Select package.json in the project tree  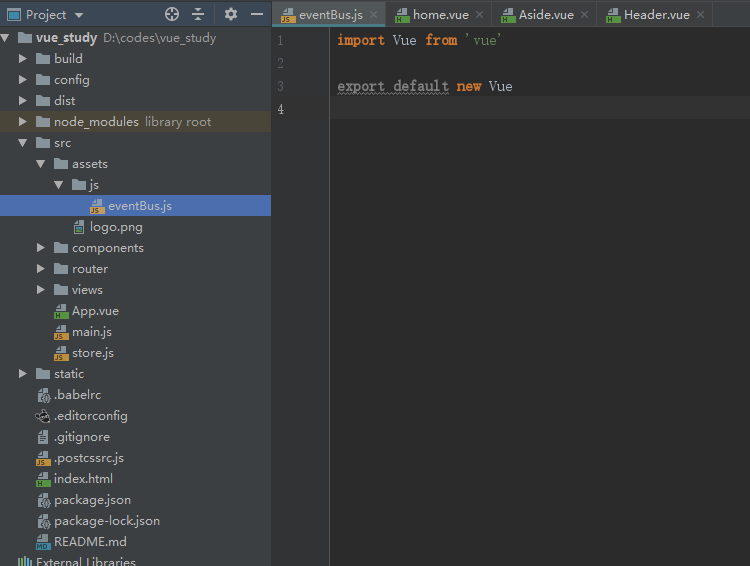[x=92, y=500]
